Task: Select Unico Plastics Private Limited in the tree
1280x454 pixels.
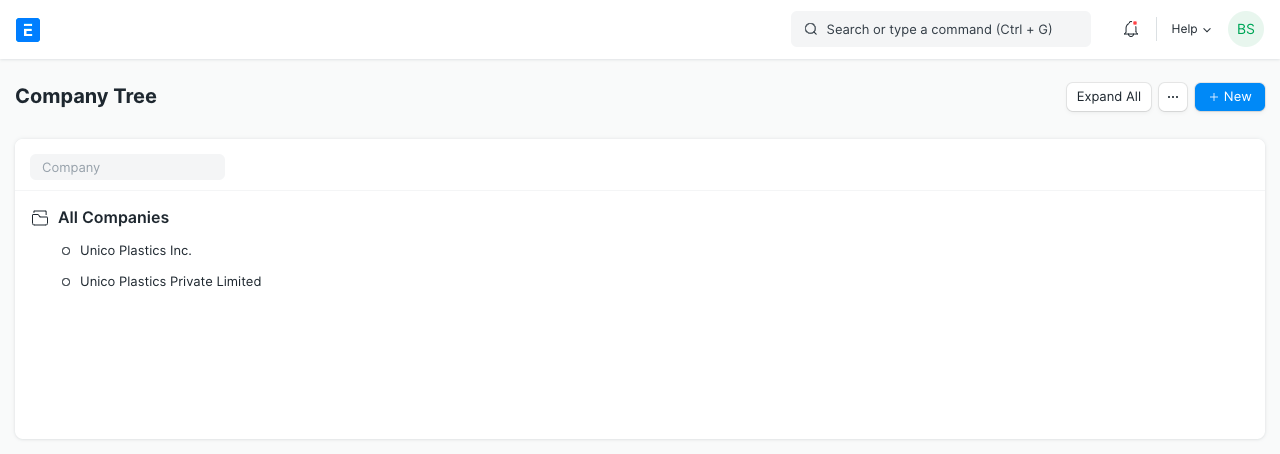Action: point(171,282)
